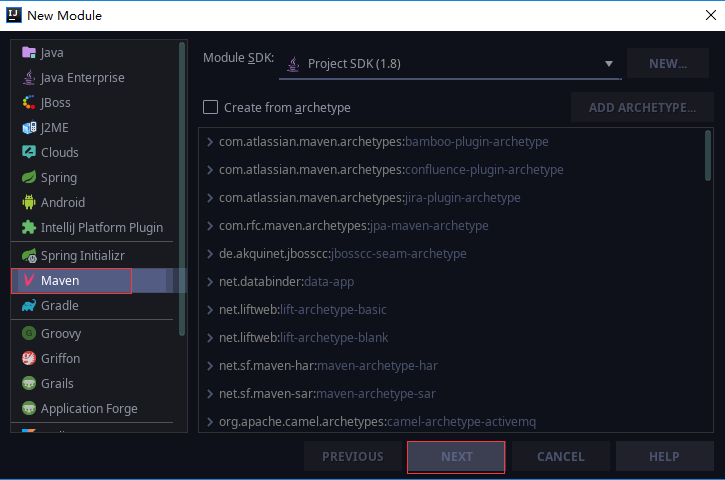Expand jira-plugin-archetype entry

coord(210,197)
